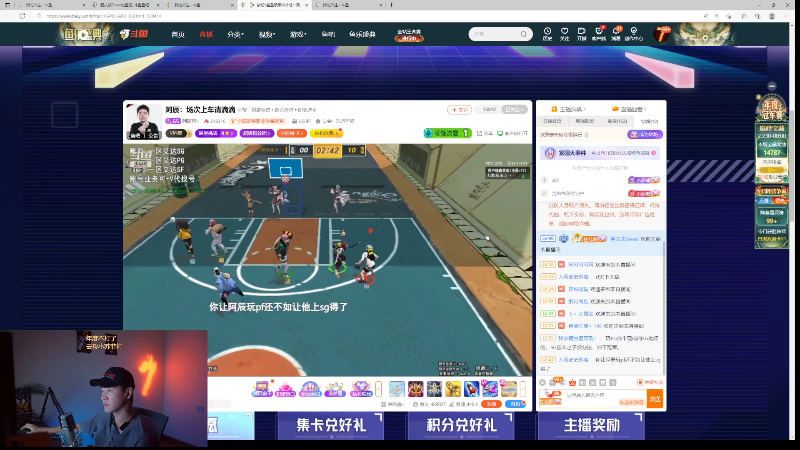Click the blue button with red dot below gifts
Screen dimensions: 800x450
pos(515,404)
